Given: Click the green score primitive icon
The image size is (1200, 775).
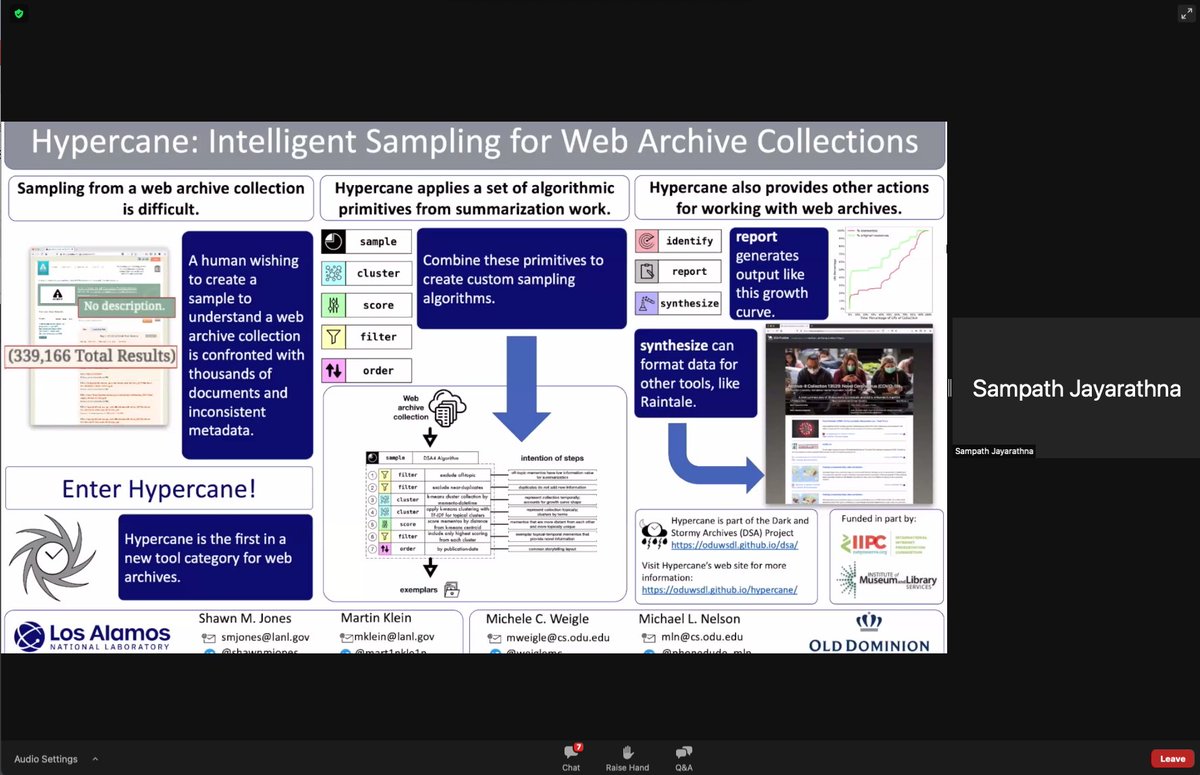Looking at the screenshot, I should [335, 305].
